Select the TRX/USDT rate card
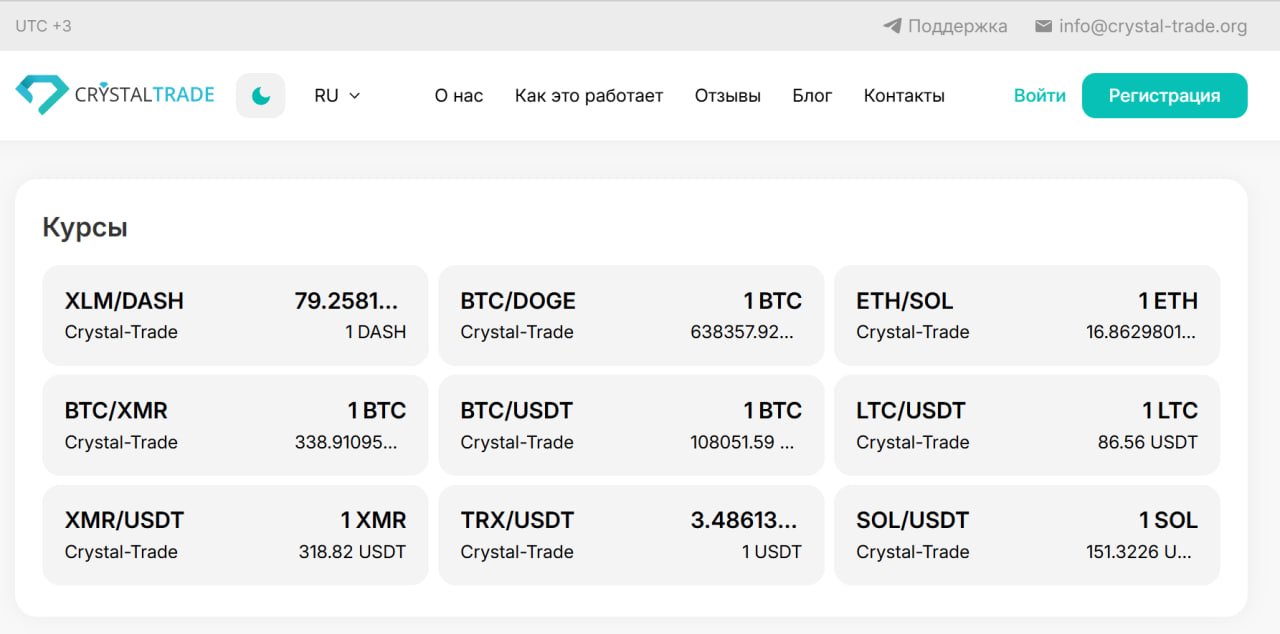1280x634 pixels. [x=631, y=535]
